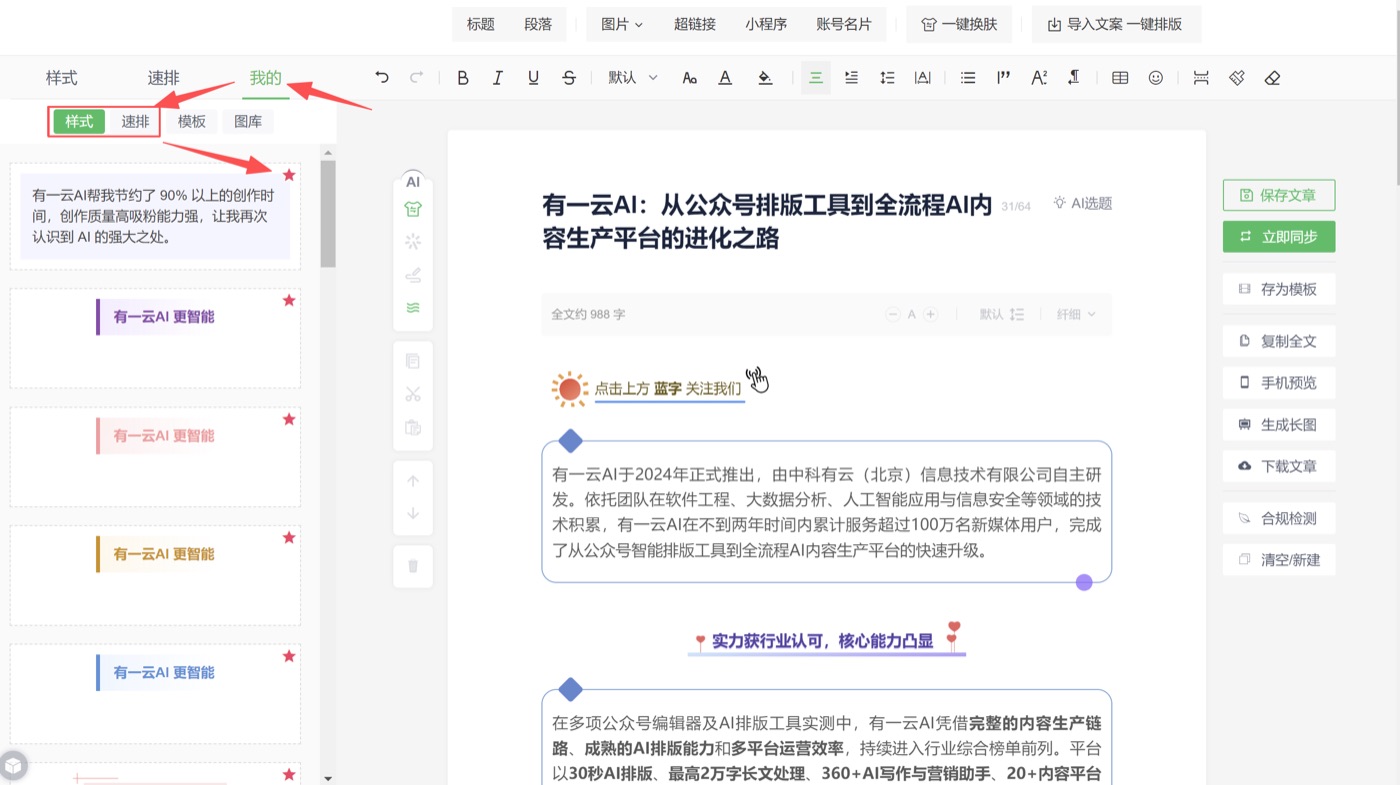Open the 图库 sub-tab
Viewport: 1400px width, 785px height.
pos(248,122)
